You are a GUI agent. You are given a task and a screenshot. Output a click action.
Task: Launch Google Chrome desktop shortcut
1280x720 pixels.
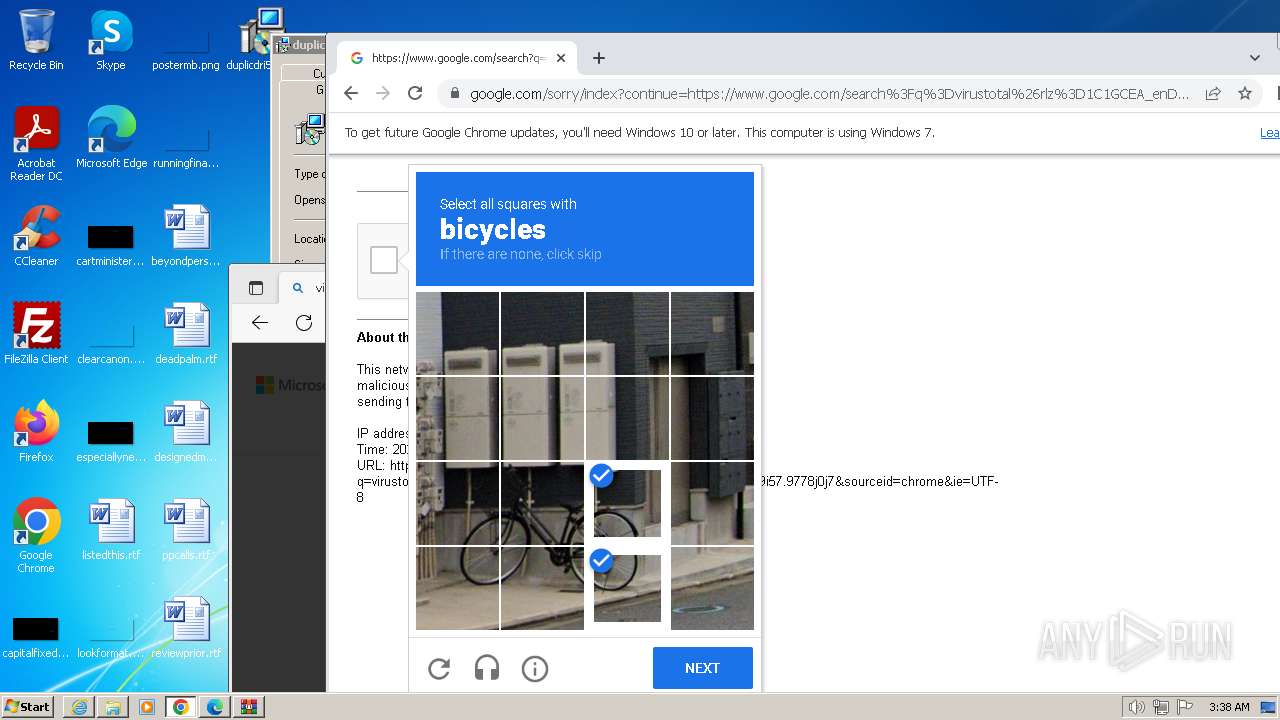coord(36,536)
